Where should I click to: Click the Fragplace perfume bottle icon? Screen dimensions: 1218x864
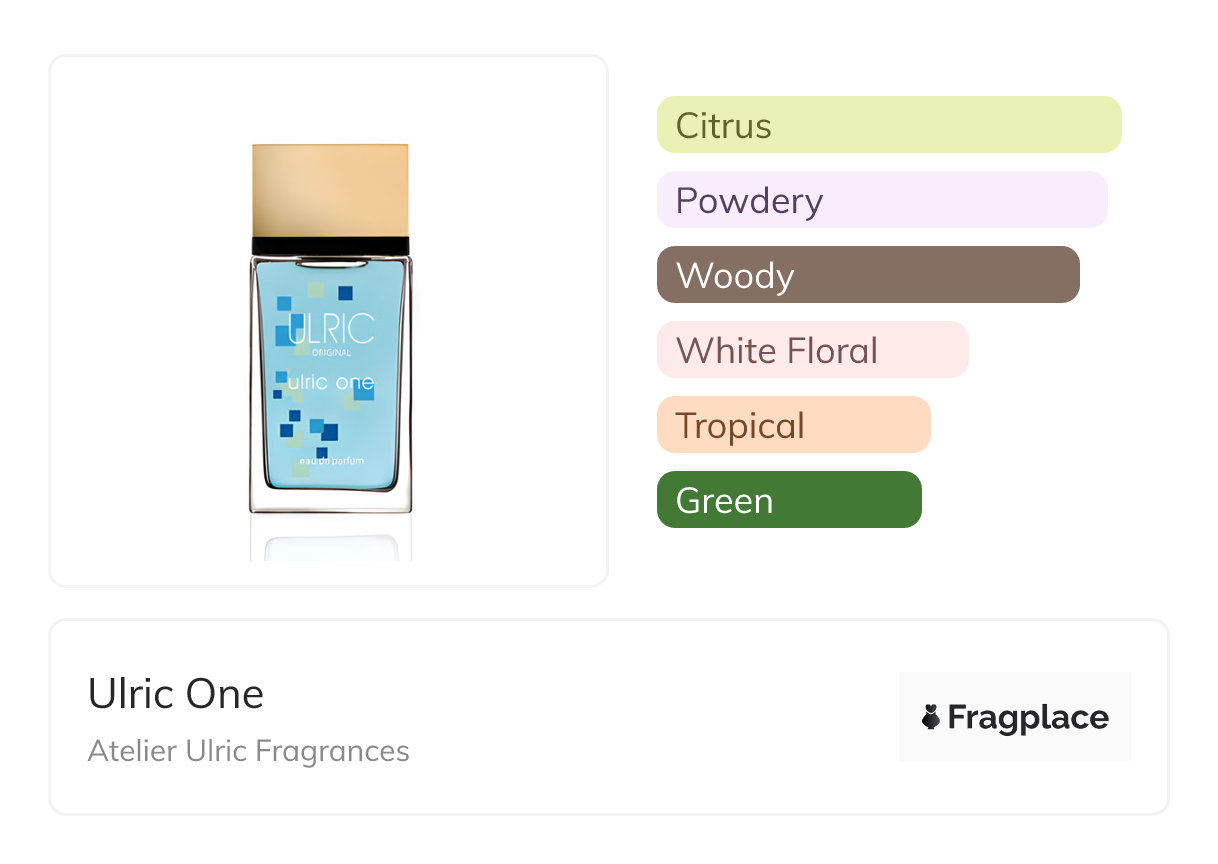coord(931,717)
